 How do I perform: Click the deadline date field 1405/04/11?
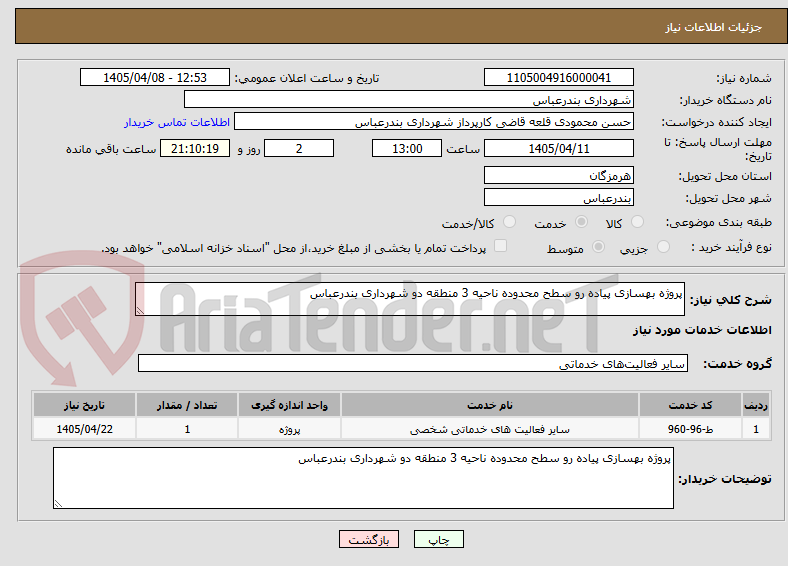[559, 148]
